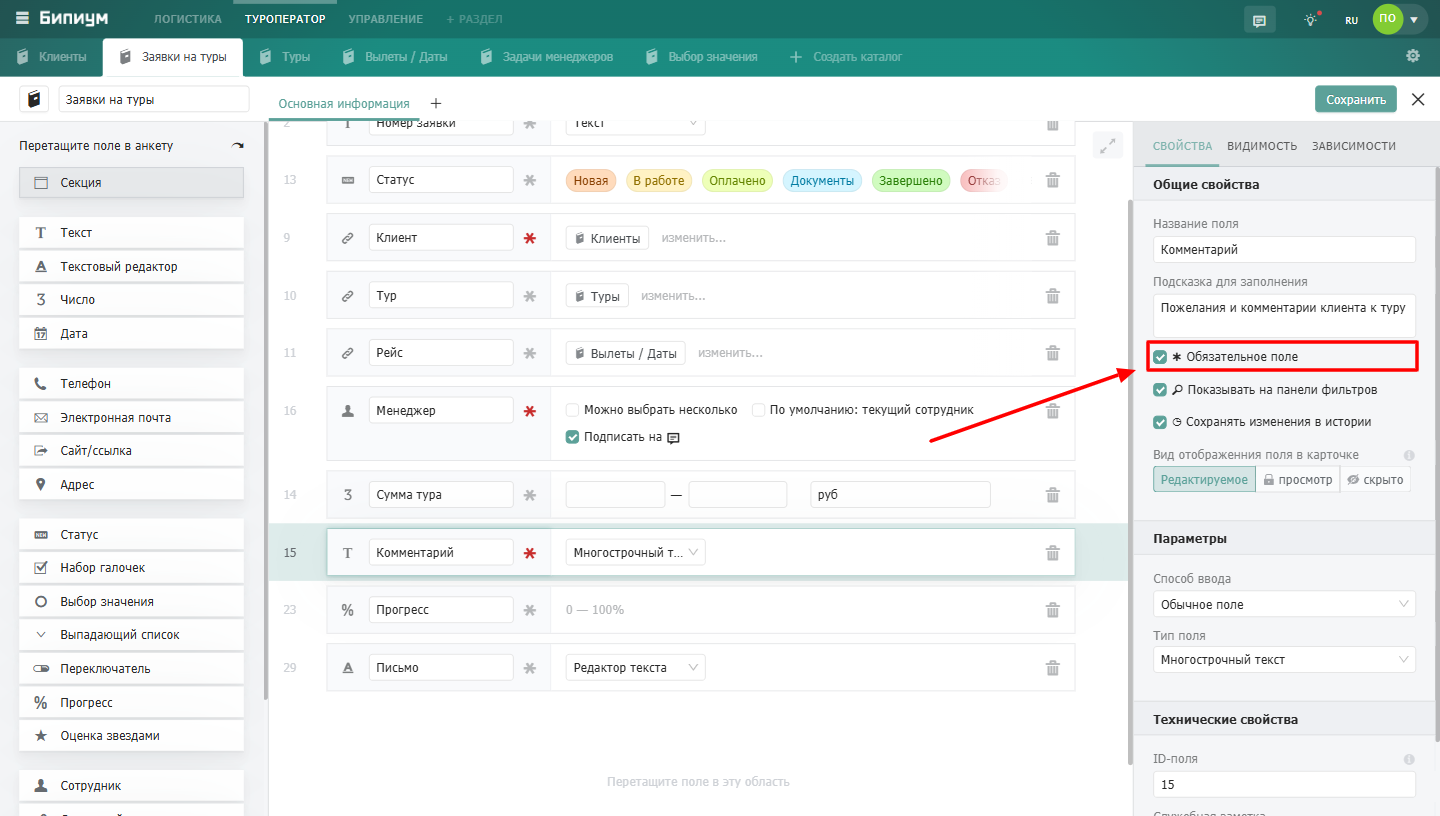Open the hamburger main menu
This screenshot has width=1440, height=816.
click(x=22, y=18)
